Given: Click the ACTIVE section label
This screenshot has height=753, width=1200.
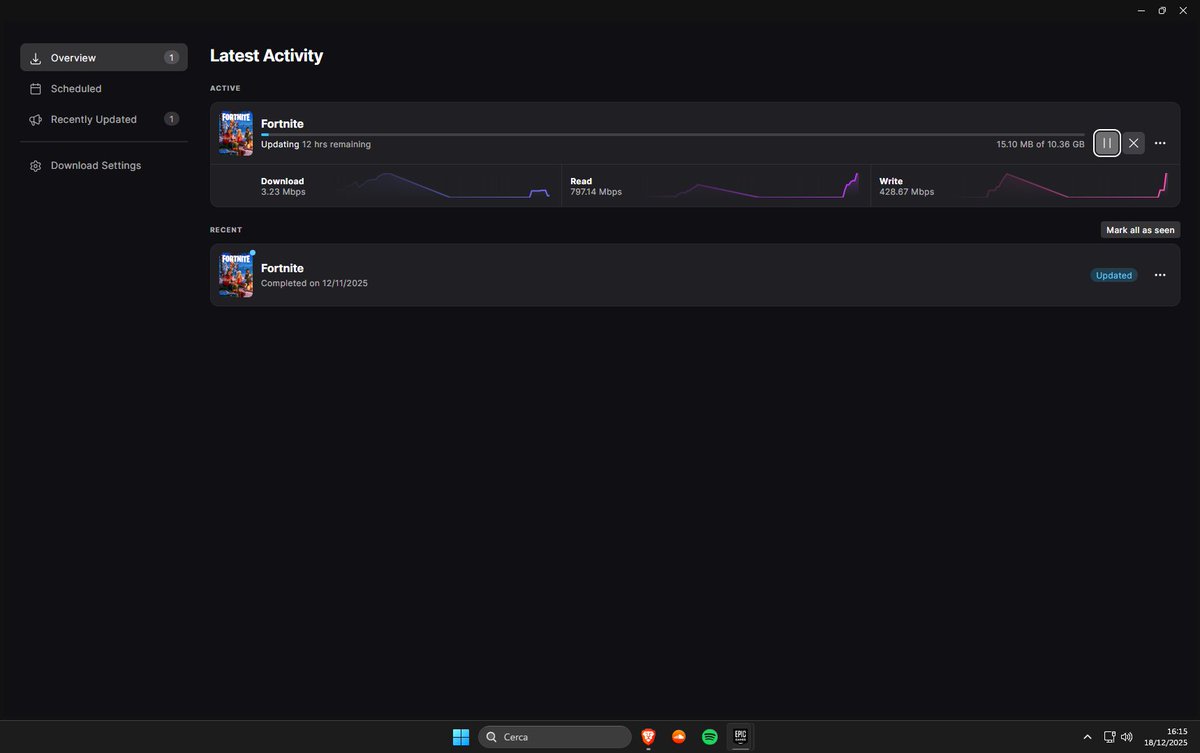Looking at the screenshot, I should tap(225, 88).
